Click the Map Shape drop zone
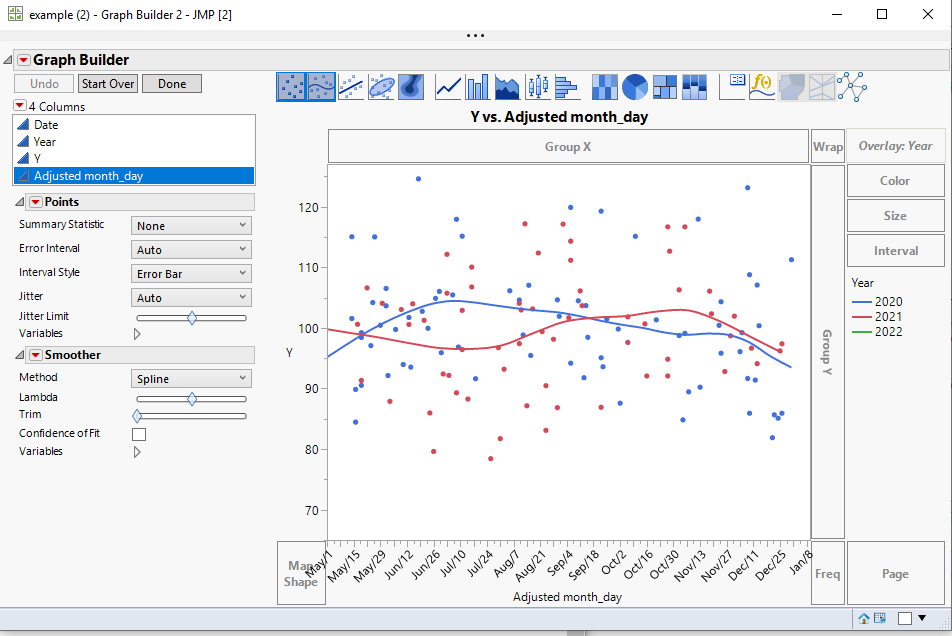 pos(301,573)
